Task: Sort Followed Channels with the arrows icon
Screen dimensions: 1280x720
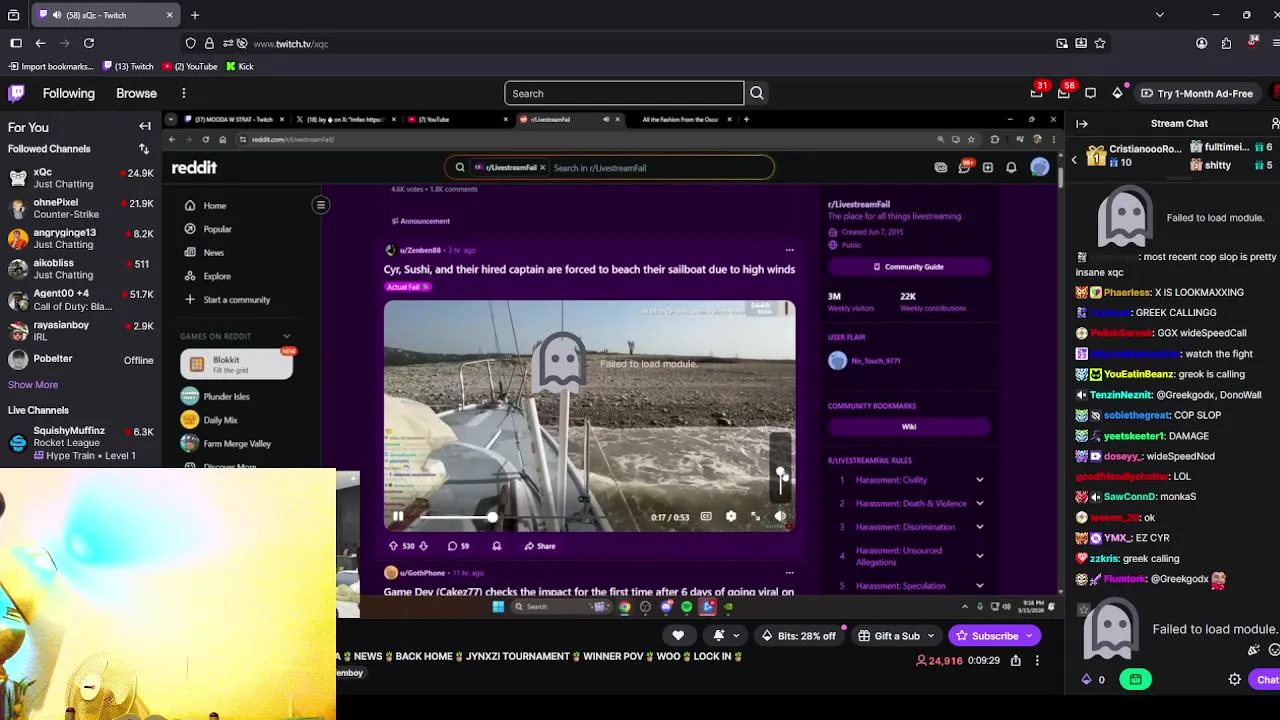Action: [144, 149]
